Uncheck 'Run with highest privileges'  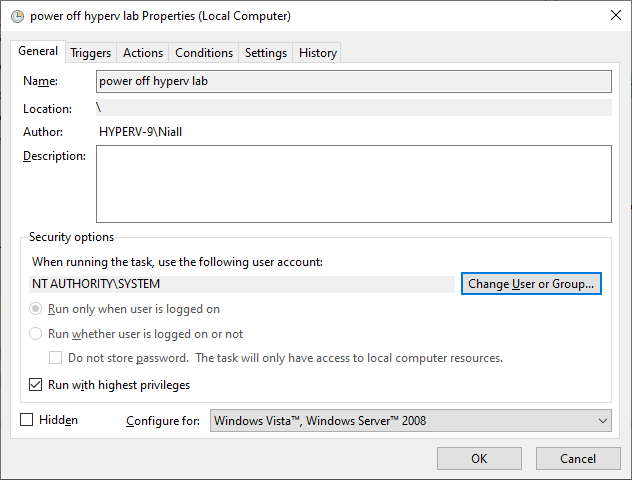pyautogui.click(x=35, y=384)
